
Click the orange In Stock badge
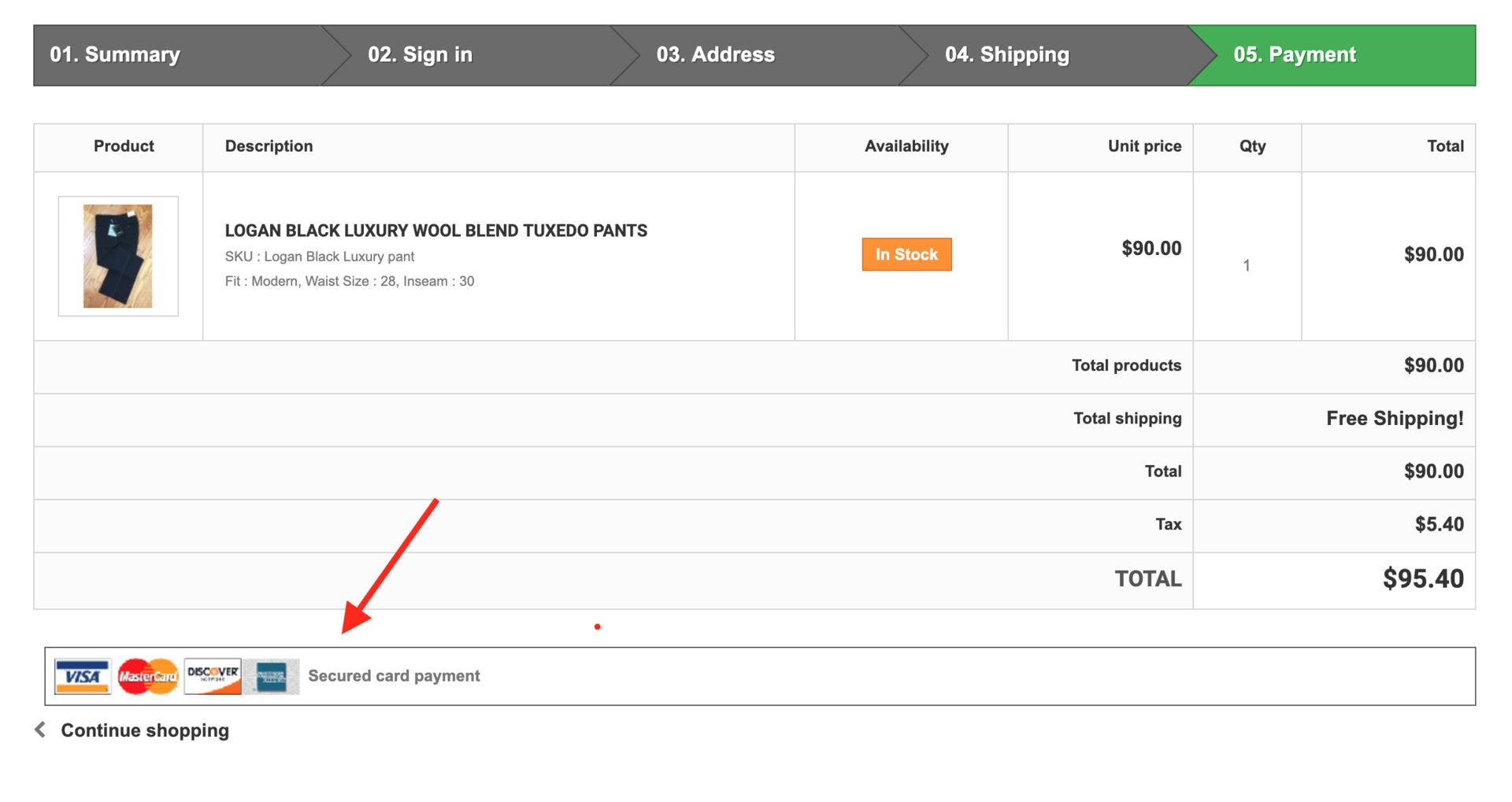pos(906,254)
